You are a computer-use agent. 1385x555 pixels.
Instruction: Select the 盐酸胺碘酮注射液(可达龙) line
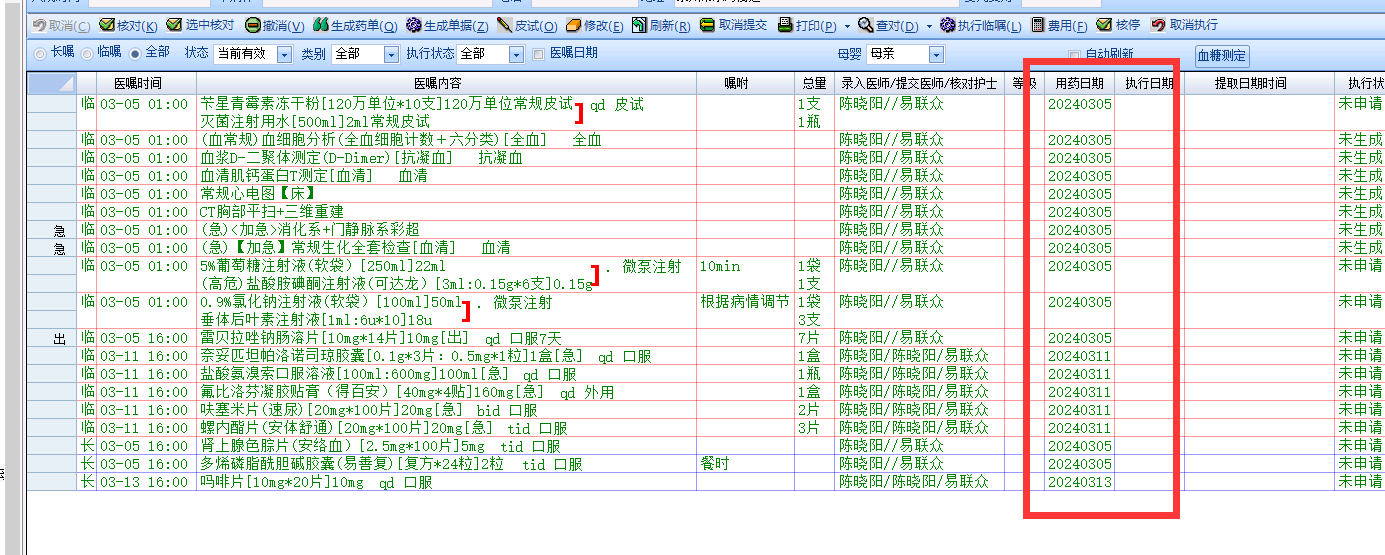pos(397,284)
